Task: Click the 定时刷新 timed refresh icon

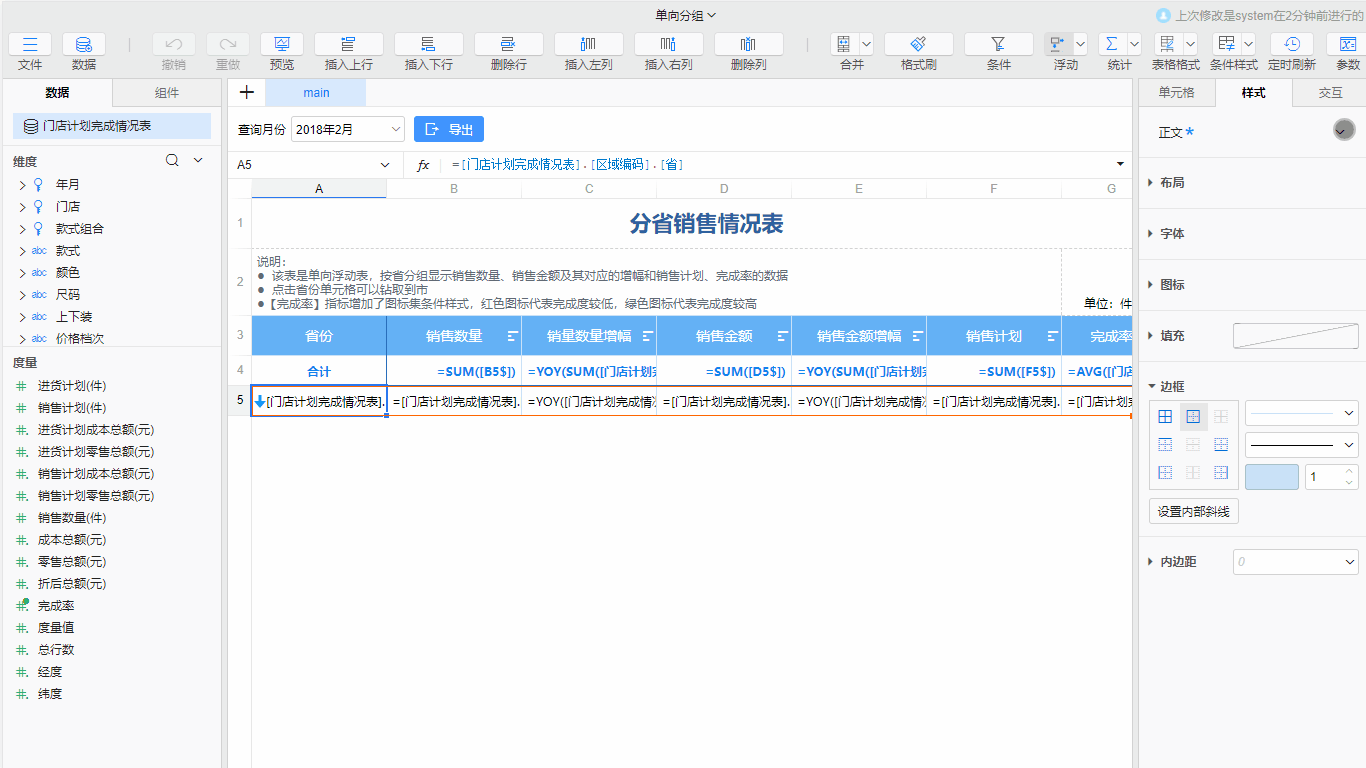Action: click(1291, 44)
